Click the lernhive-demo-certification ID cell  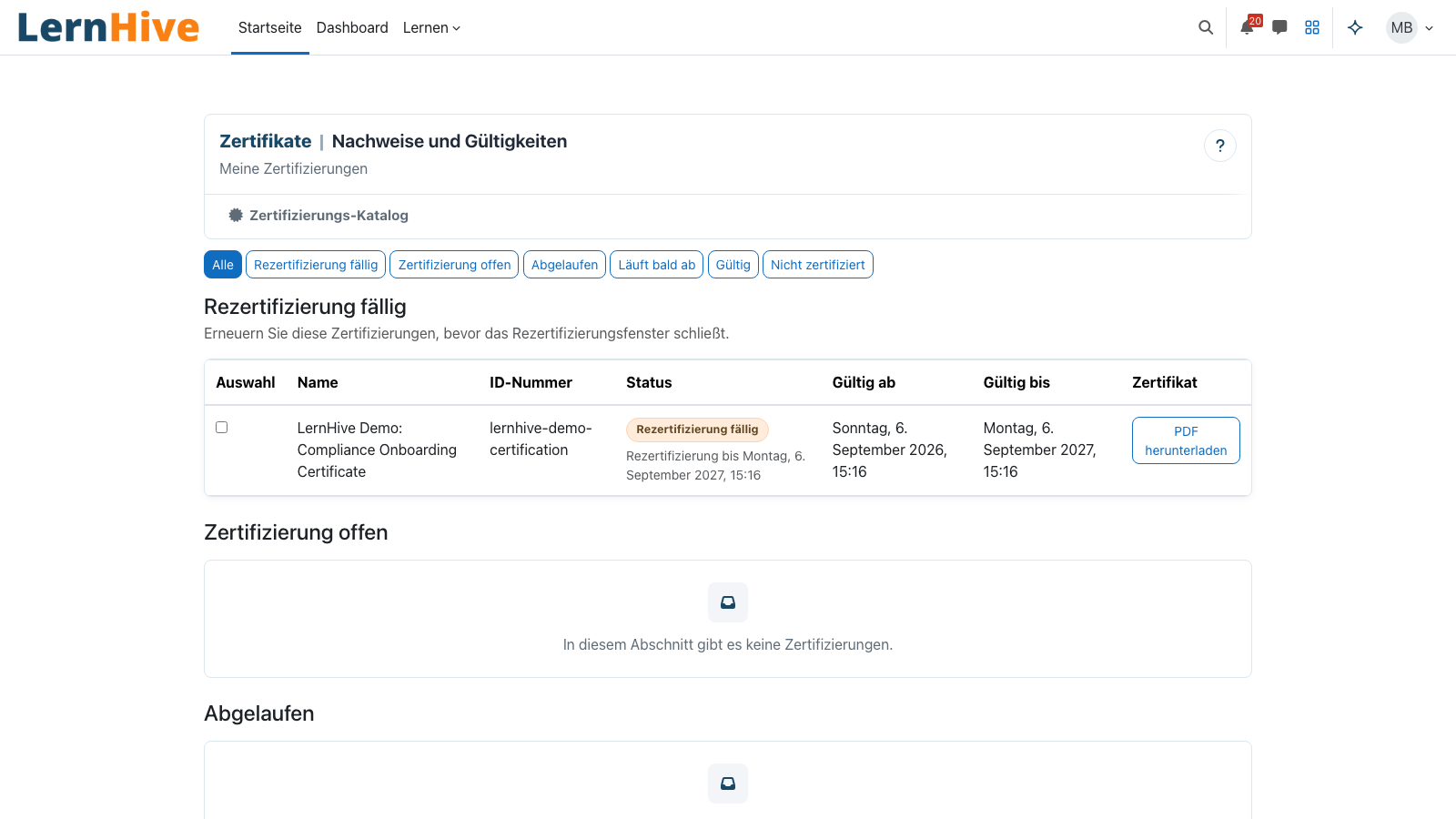pos(541,439)
